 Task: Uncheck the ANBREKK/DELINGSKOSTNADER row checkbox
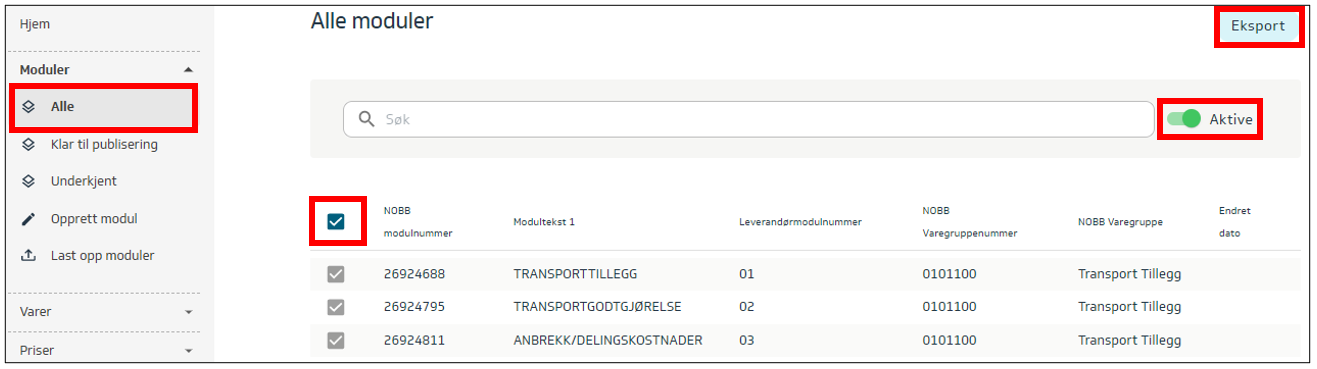336,340
